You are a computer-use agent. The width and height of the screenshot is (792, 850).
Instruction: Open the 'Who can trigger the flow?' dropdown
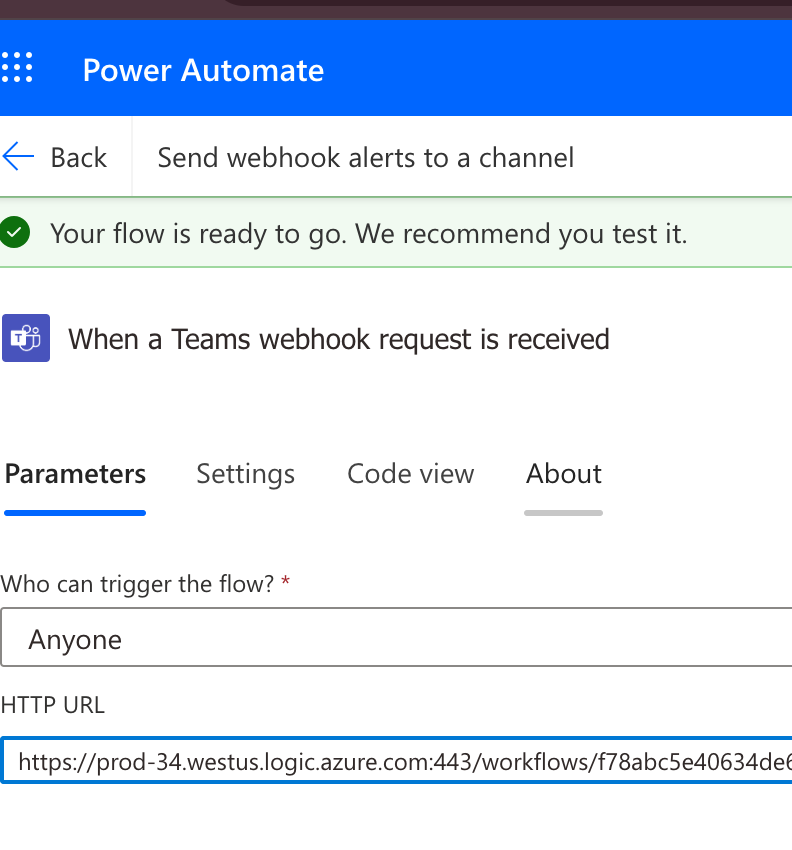(x=396, y=637)
